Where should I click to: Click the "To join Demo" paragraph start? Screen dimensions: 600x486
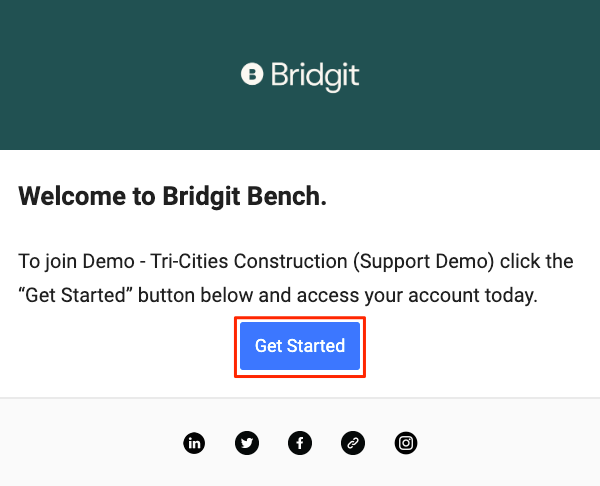tap(76, 261)
